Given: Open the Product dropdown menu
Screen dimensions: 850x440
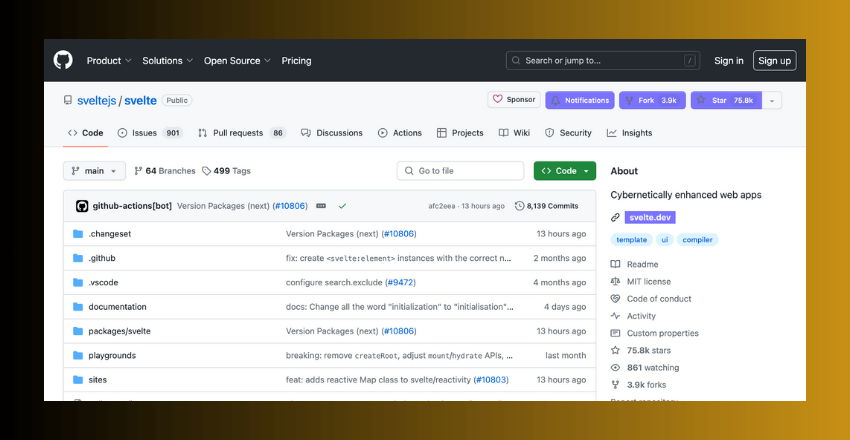Looking at the screenshot, I should click(109, 61).
